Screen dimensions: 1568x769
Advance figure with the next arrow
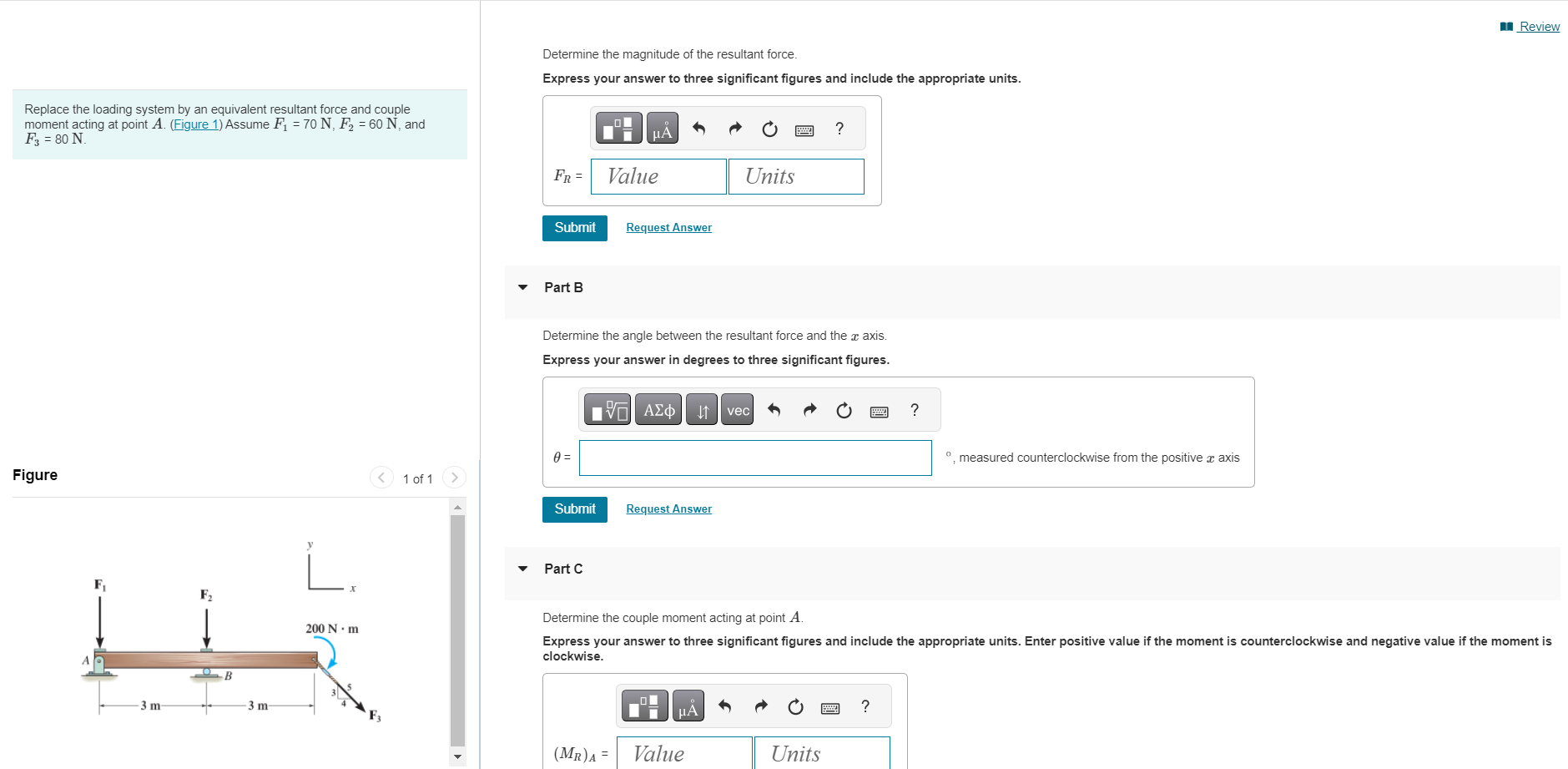pyautogui.click(x=453, y=477)
